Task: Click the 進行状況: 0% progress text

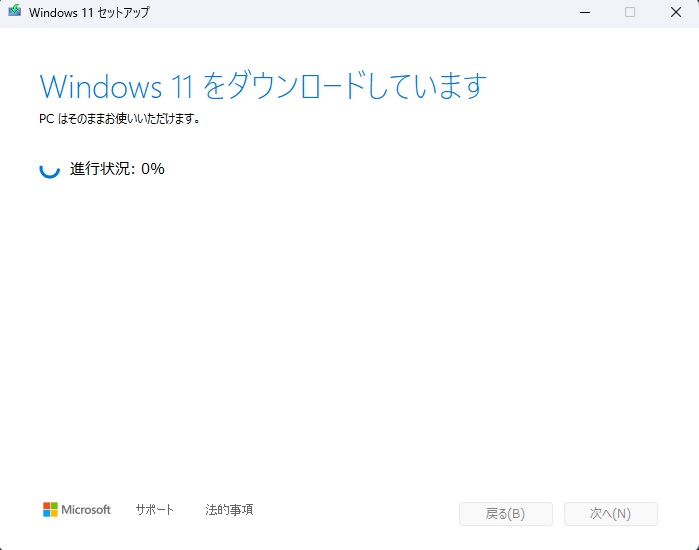Action: point(117,168)
